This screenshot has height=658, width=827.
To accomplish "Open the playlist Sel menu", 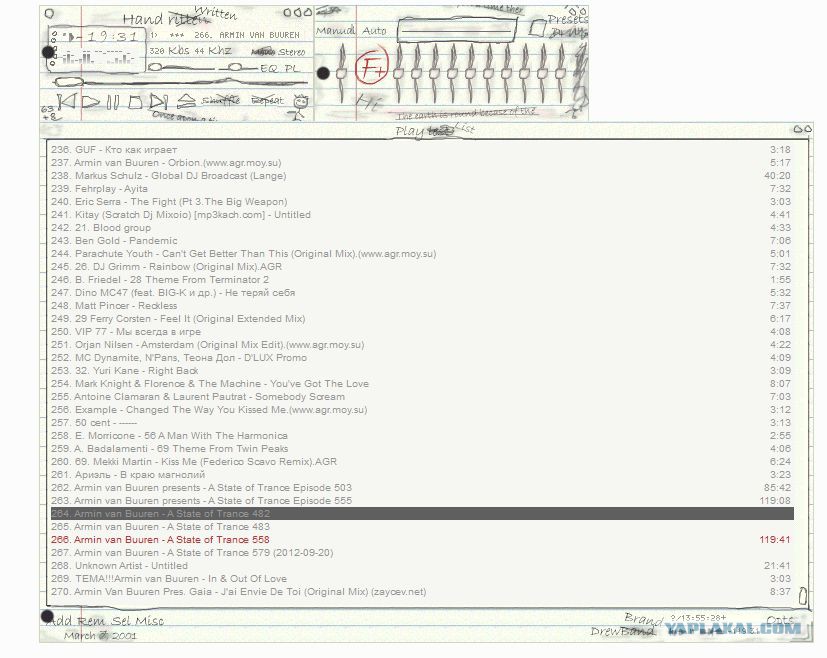I will [x=121, y=621].
